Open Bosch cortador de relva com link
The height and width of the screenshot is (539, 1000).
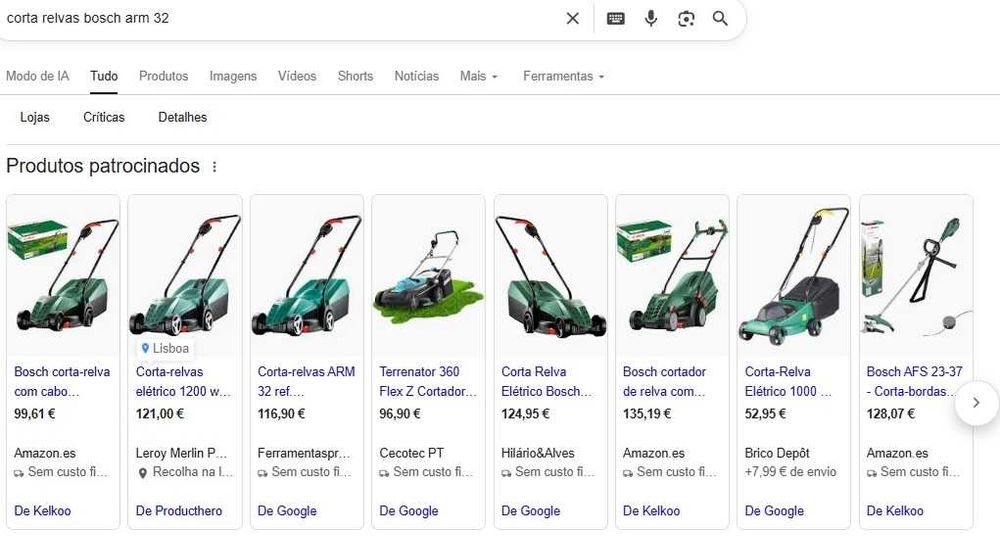(x=665, y=381)
